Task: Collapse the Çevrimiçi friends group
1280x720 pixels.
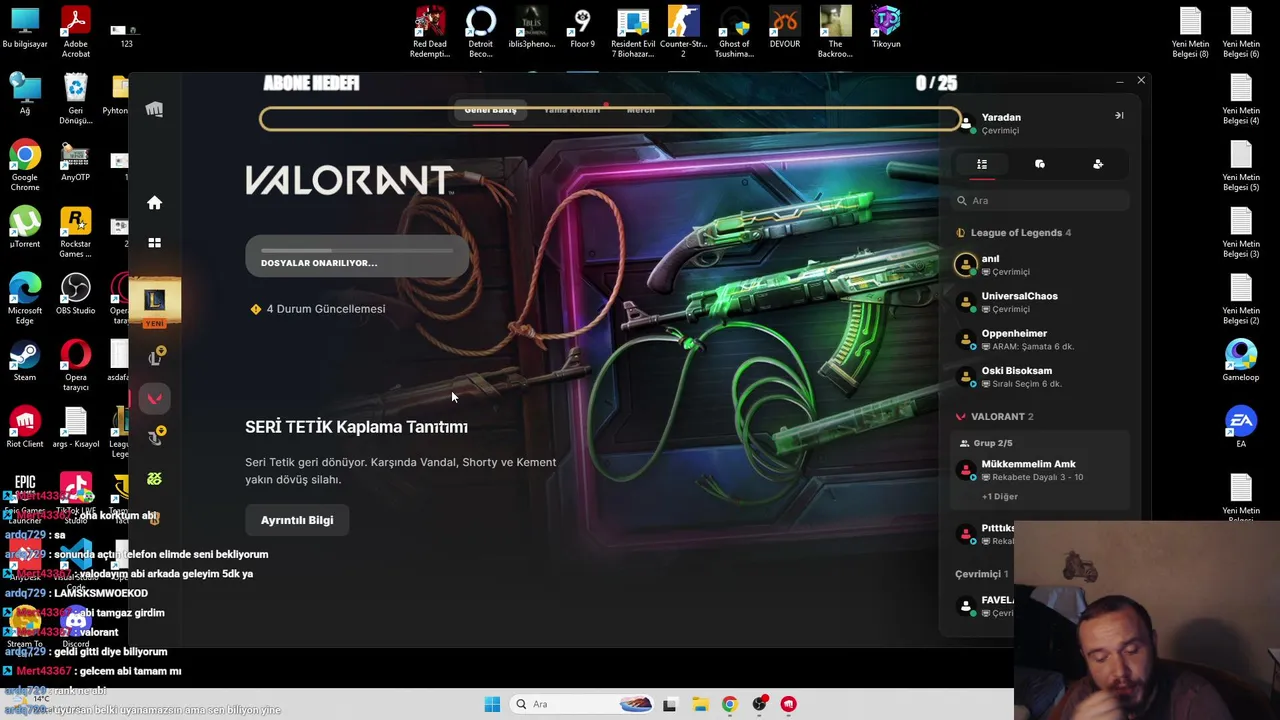Action: (x=982, y=574)
